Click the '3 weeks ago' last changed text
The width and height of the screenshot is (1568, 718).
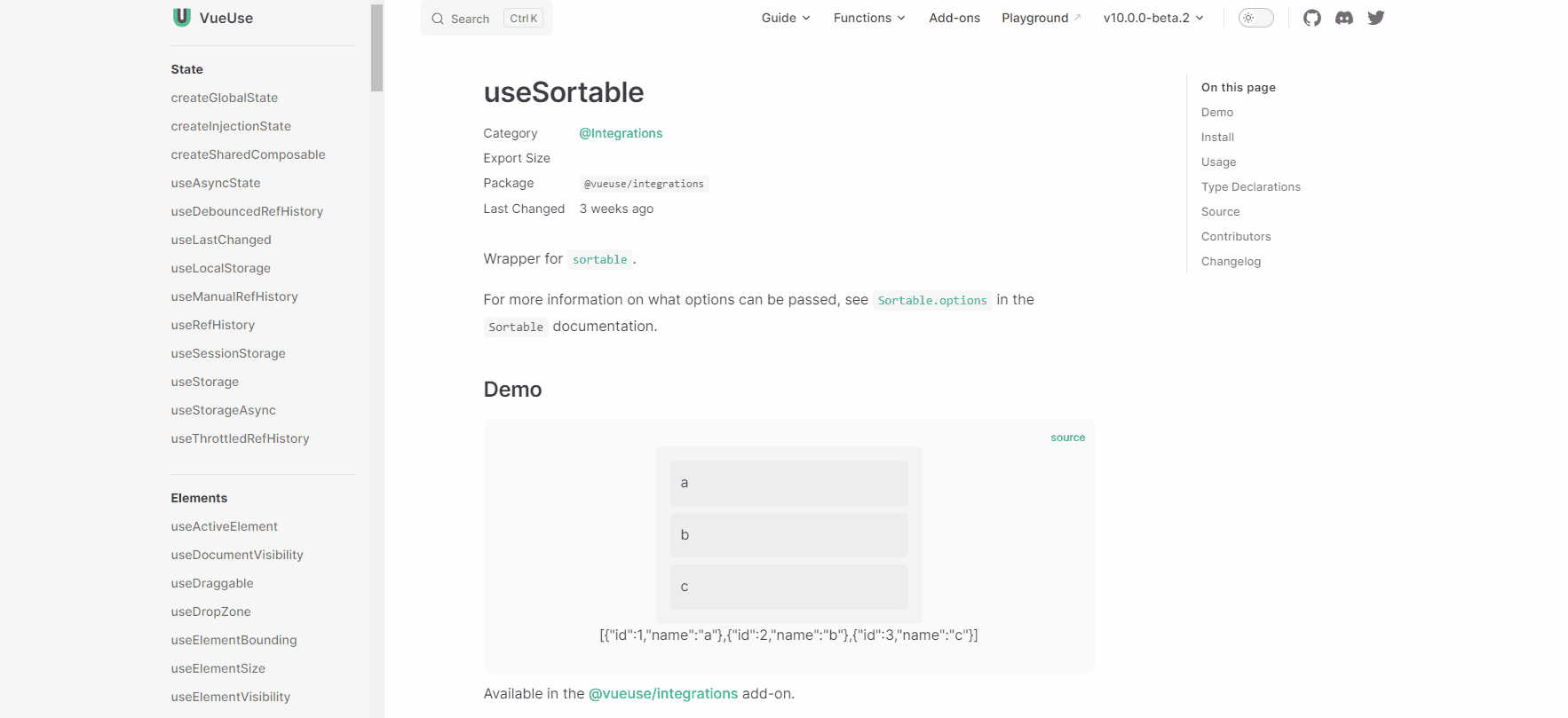pos(616,209)
